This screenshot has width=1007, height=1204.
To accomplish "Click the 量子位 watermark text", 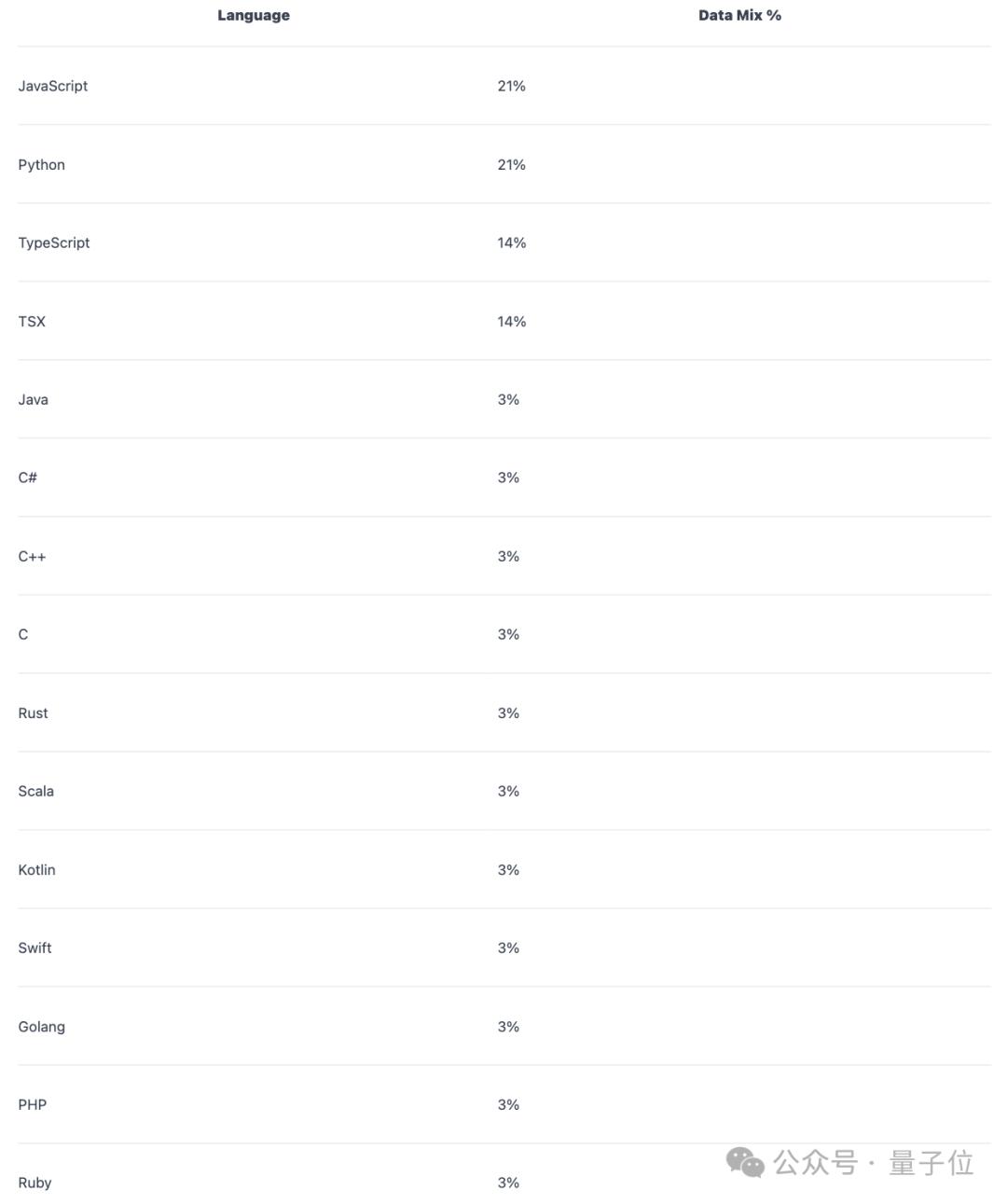I will 931,1163.
